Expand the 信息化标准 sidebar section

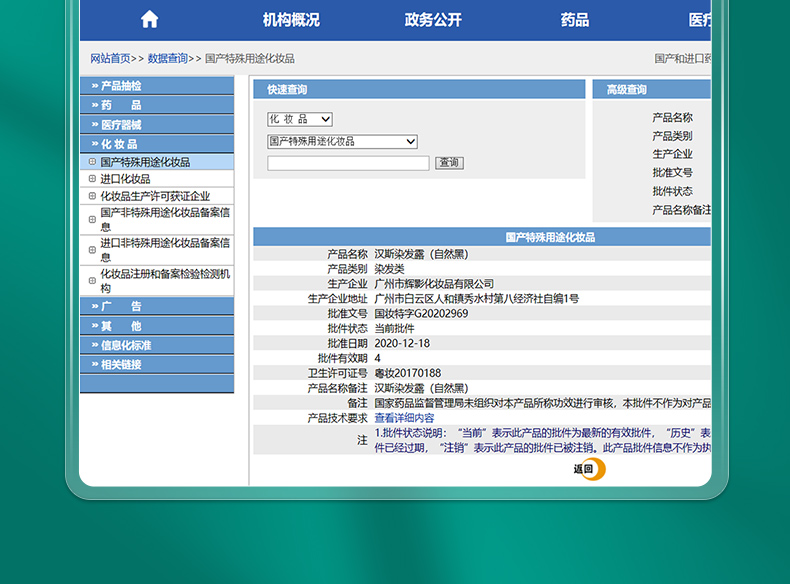[157, 345]
